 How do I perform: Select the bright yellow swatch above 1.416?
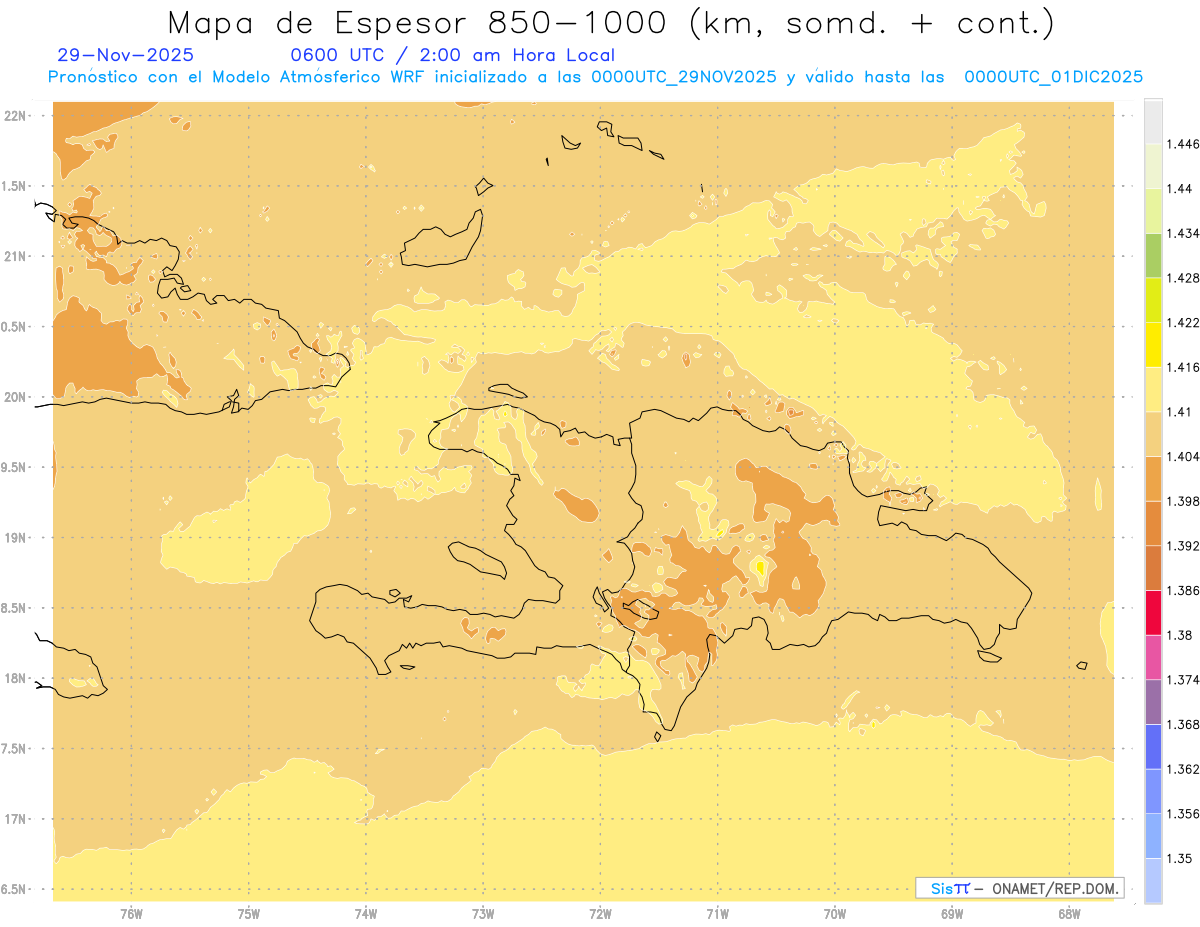pos(1153,344)
